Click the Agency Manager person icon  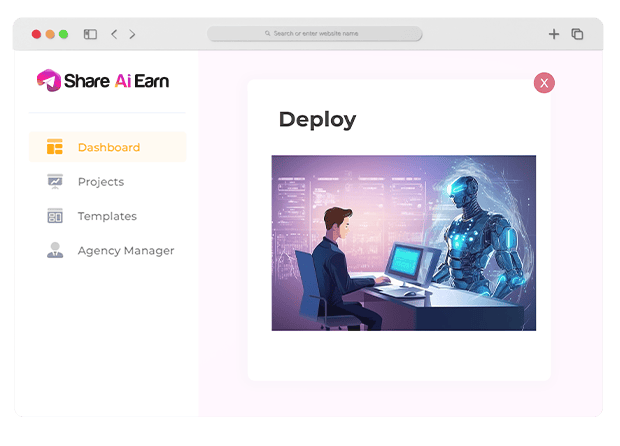point(55,250)
